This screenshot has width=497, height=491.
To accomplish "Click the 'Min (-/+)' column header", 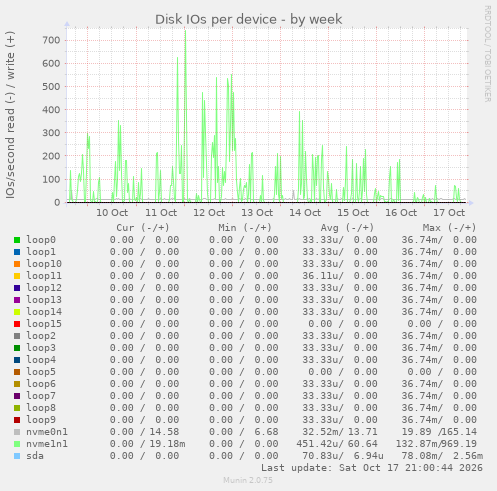I will [x=245, y=228].
